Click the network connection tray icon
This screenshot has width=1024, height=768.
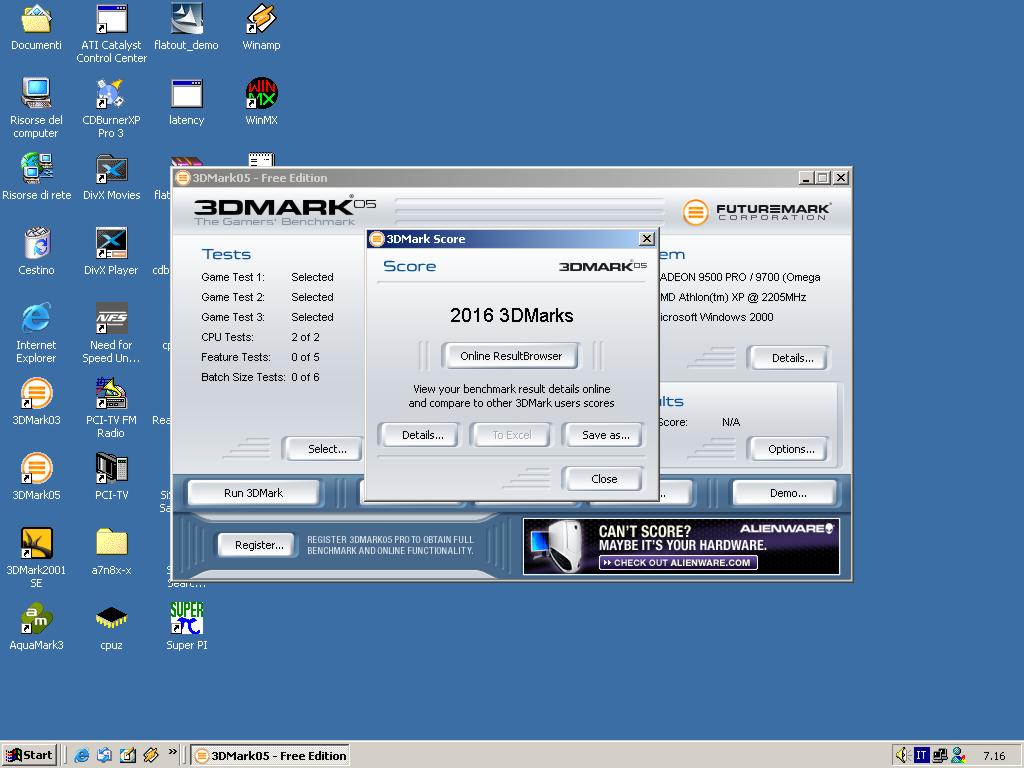(940, 756)
